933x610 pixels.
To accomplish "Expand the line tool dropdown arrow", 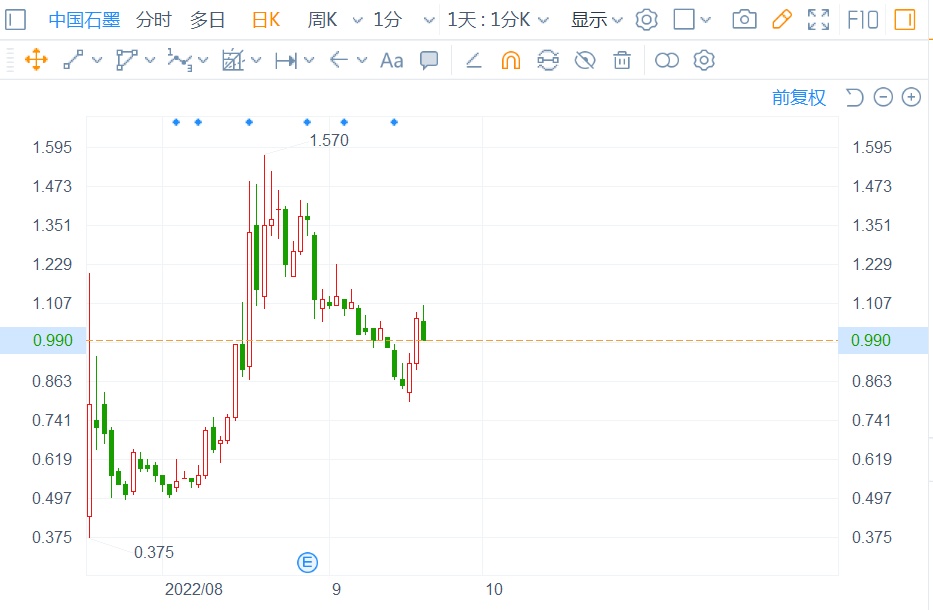I will tap(97, 60).
